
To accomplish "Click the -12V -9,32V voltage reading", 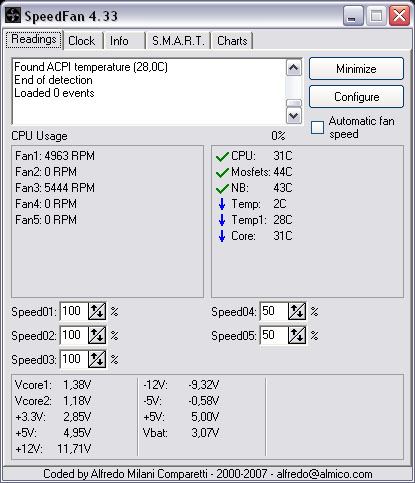I will (x=181, y=385).
